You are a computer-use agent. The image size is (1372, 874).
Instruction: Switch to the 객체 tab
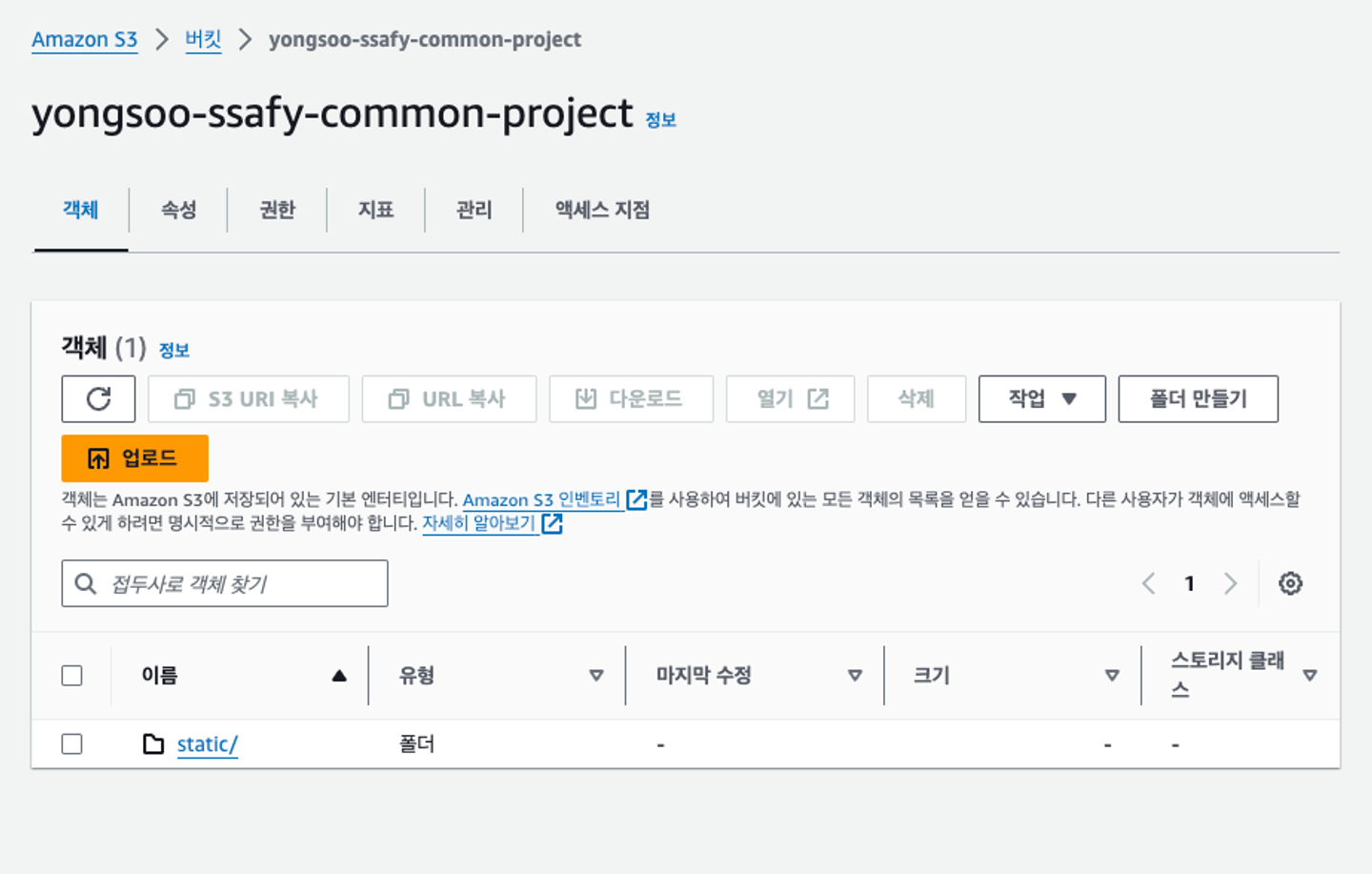(81, 210)
